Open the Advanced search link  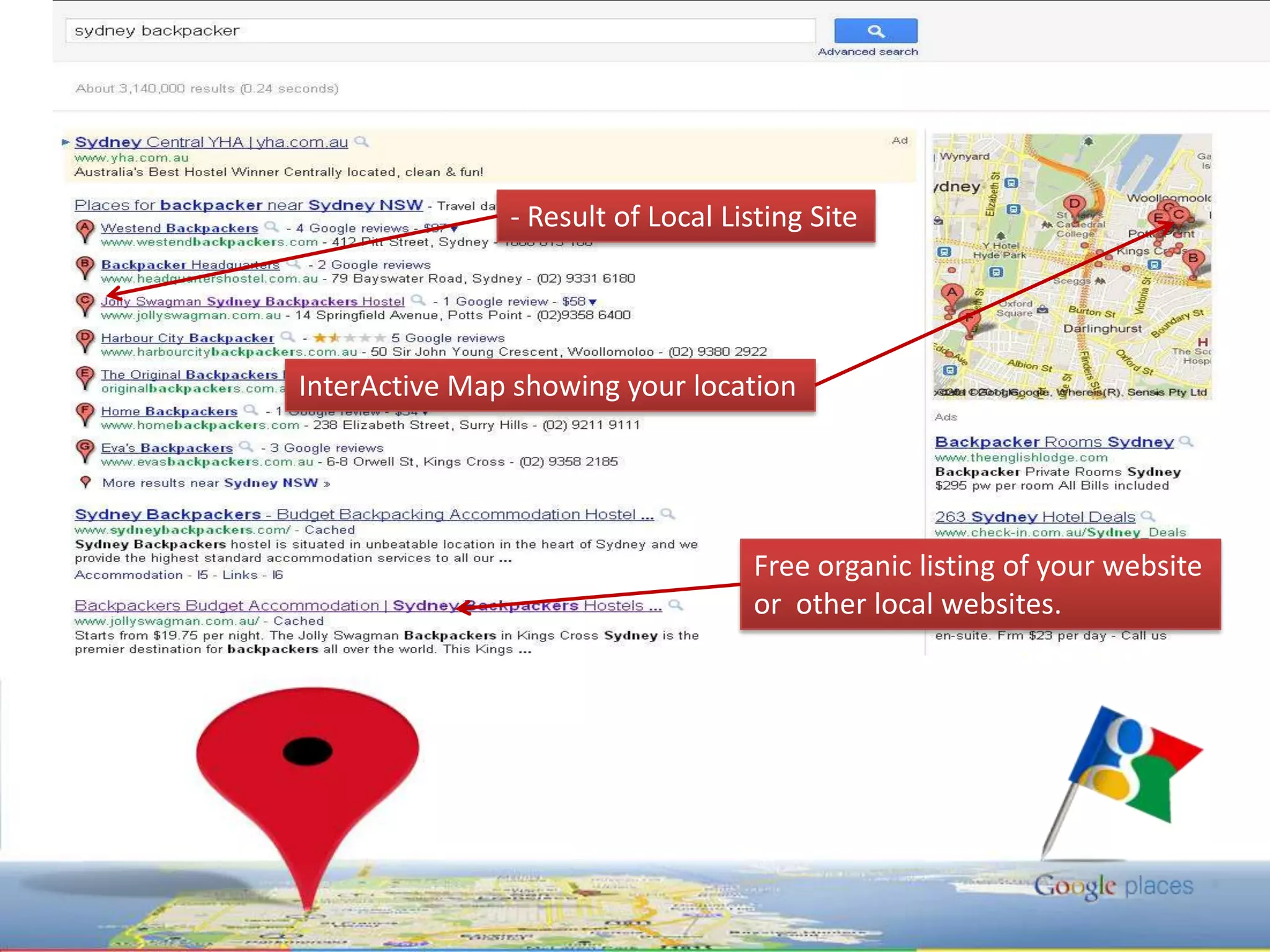868,52
